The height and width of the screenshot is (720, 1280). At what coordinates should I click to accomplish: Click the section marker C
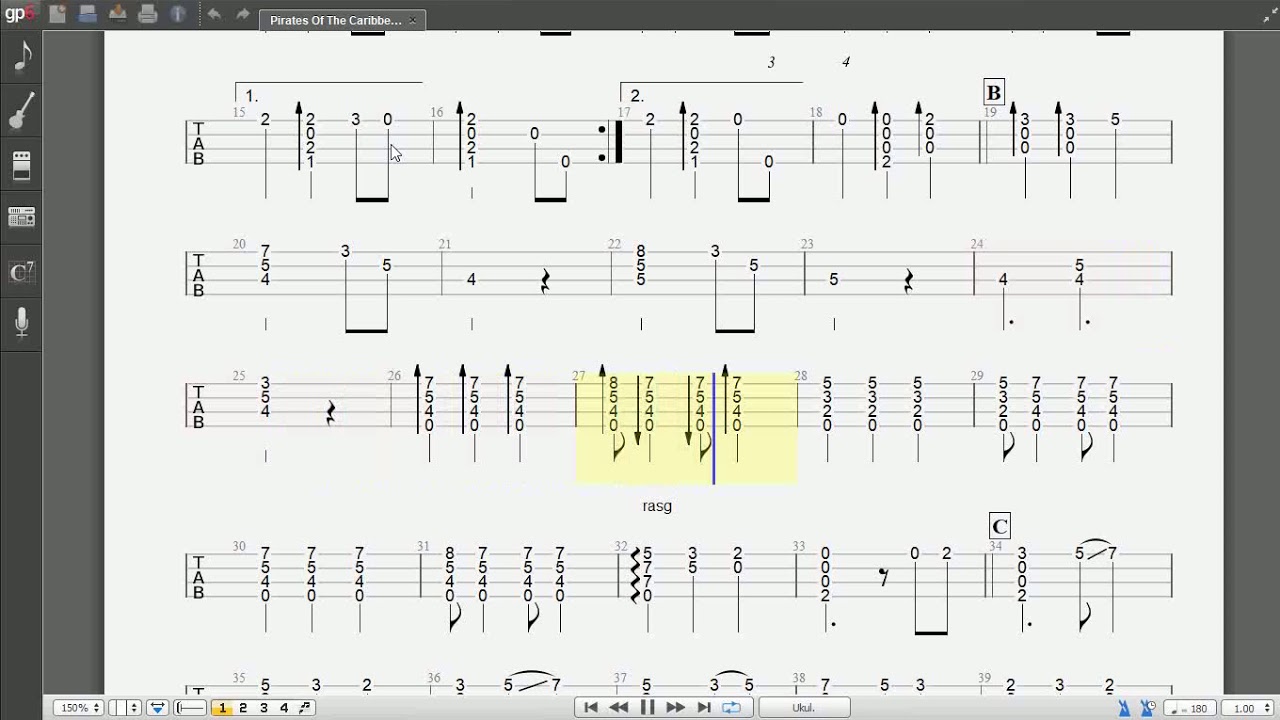(999, 526)
